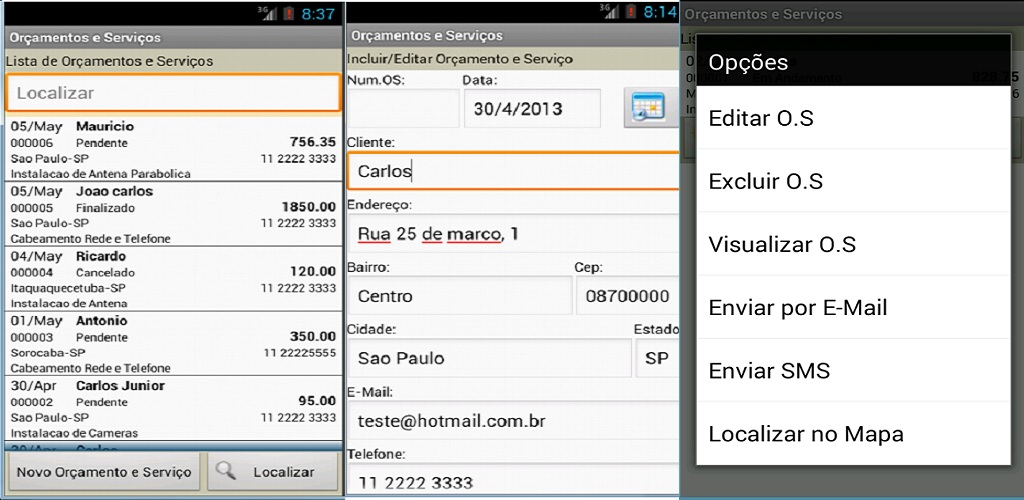
Task: Click the Cliente field containing Carlos
Action: [513, 171]
